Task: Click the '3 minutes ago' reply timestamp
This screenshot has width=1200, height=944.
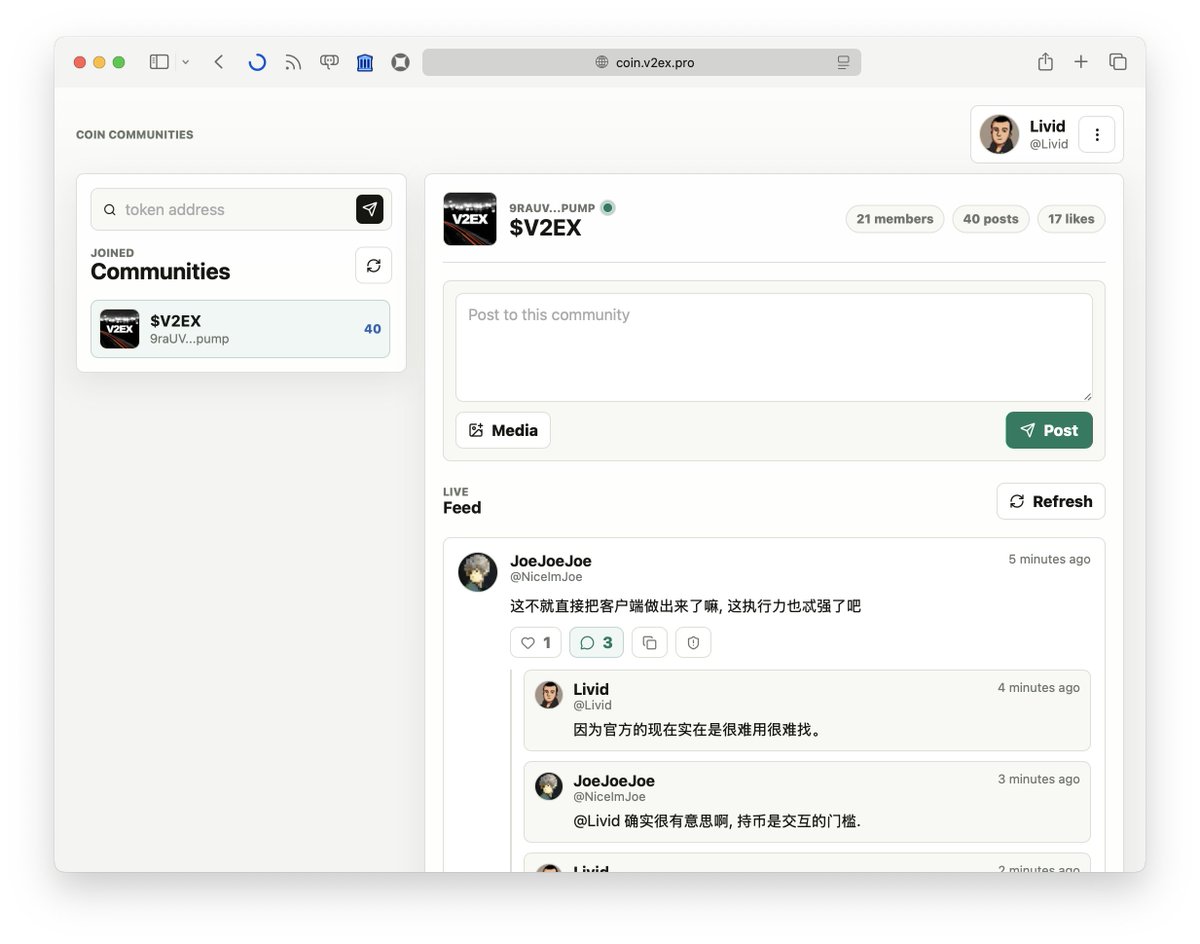Action: pyautogui.click(x=1039, y=779)
